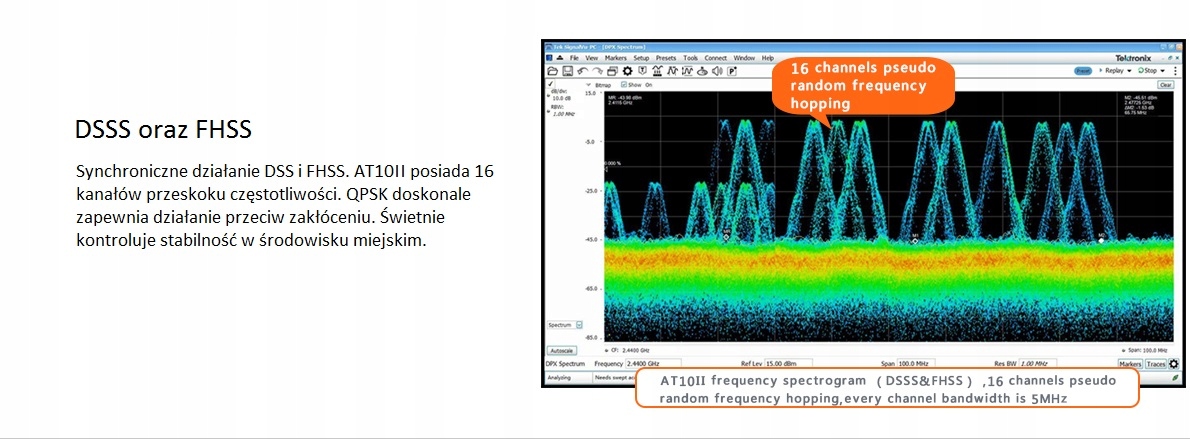This screenshot has height=439, width=1190.
Task: Open the View menu
Action: (591, 58)
